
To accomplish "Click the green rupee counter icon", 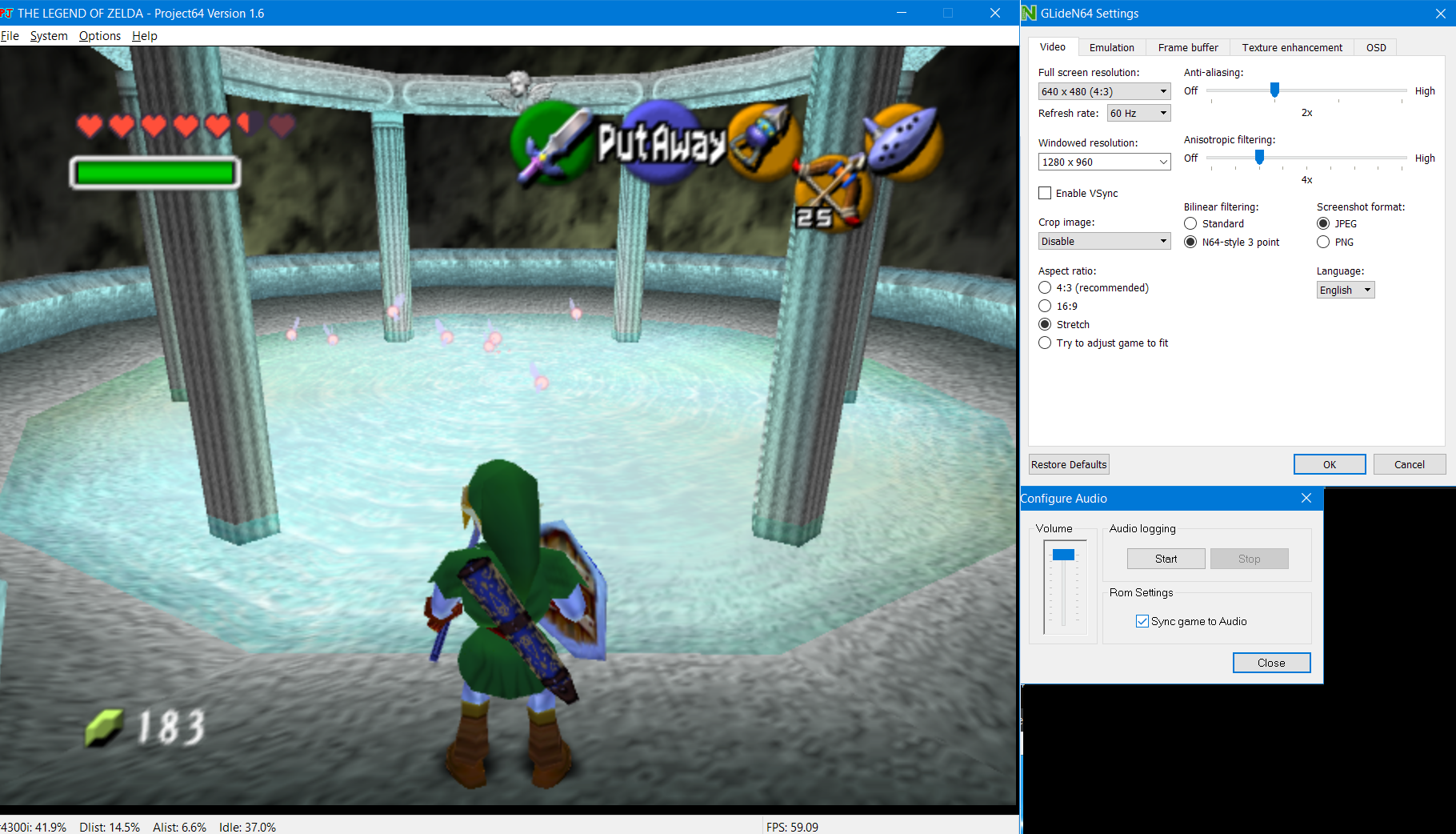I will click(x=104, y=728).
